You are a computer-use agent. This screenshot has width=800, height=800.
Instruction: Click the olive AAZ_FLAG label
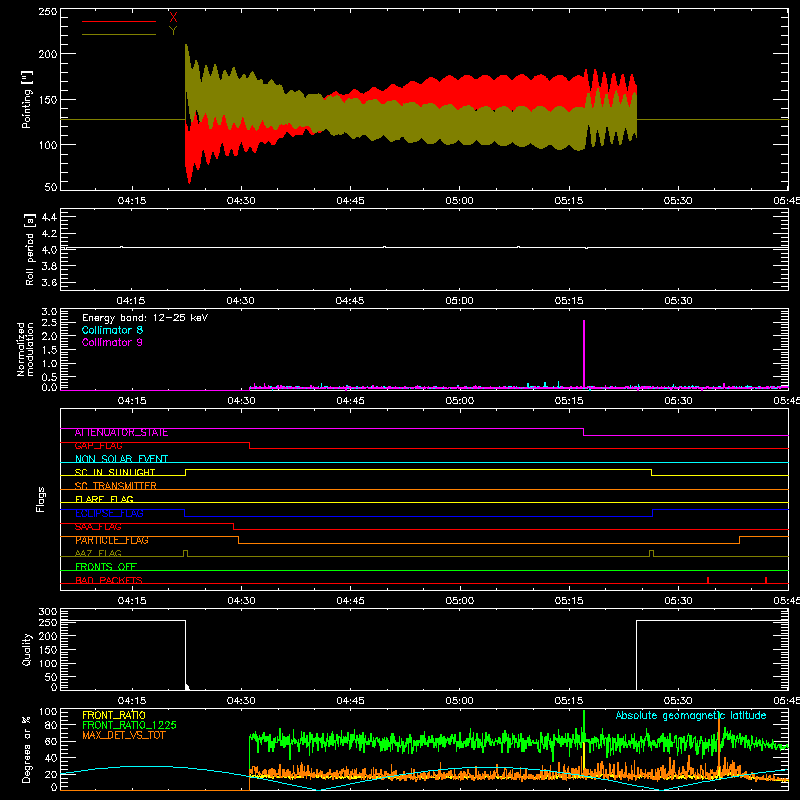[98, 554]
